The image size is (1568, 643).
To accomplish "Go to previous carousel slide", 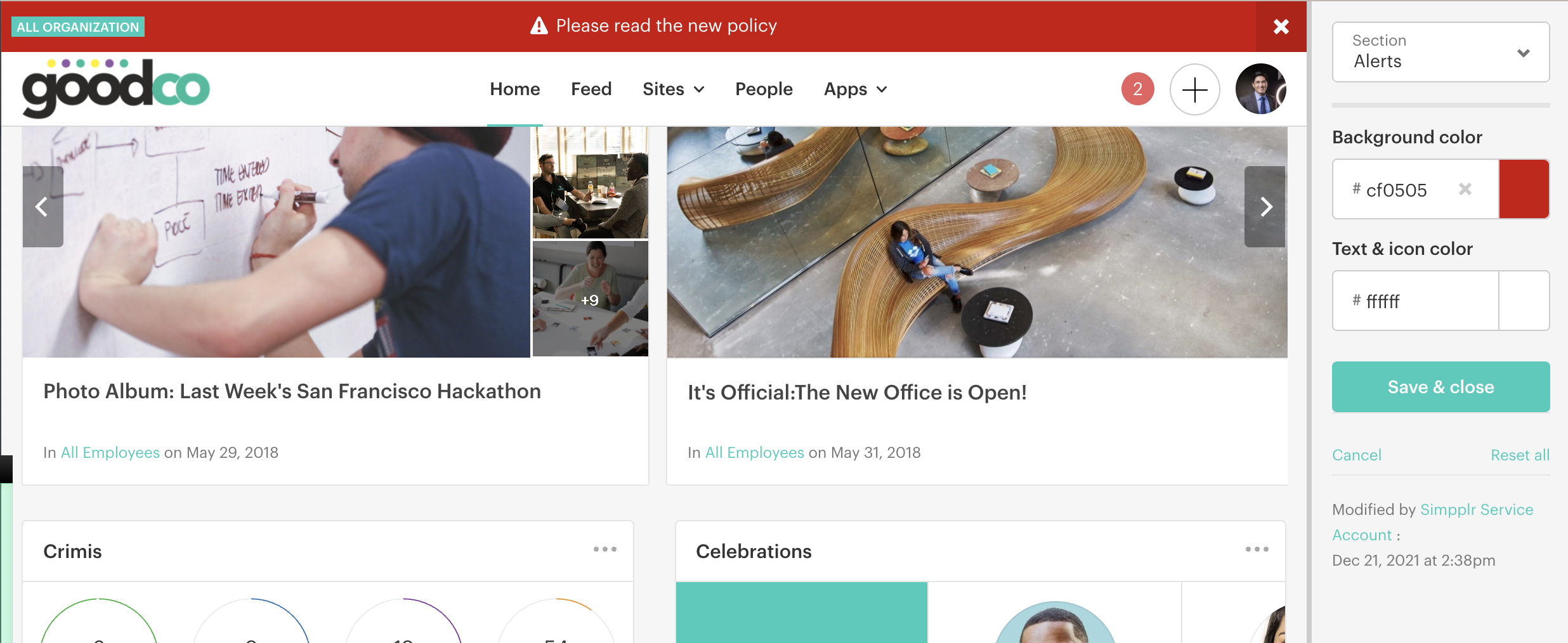I will tap(42, 207).
